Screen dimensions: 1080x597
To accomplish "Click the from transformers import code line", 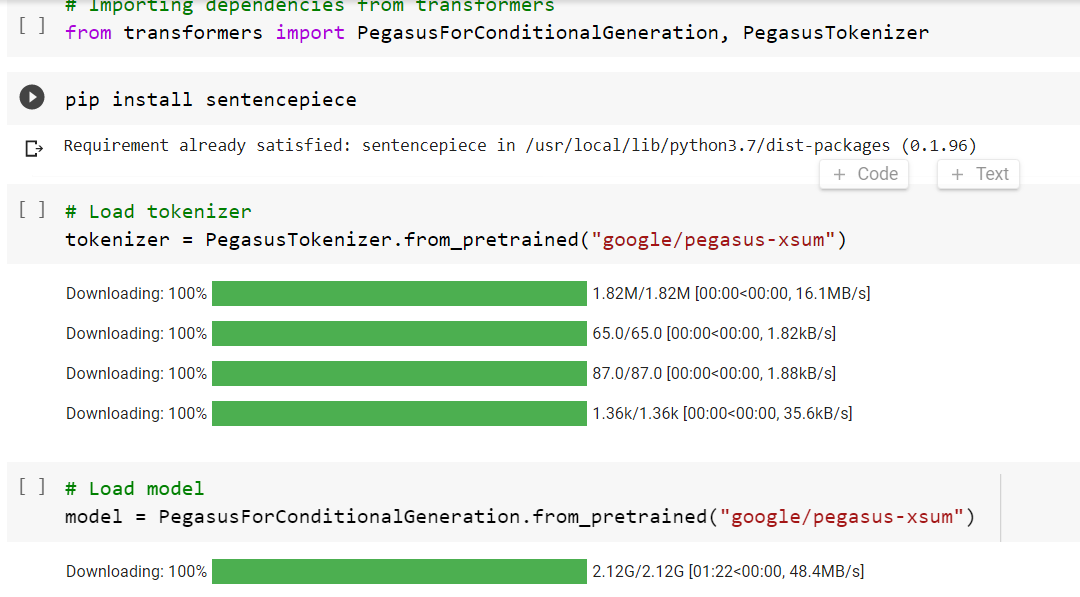I will 496,33.
